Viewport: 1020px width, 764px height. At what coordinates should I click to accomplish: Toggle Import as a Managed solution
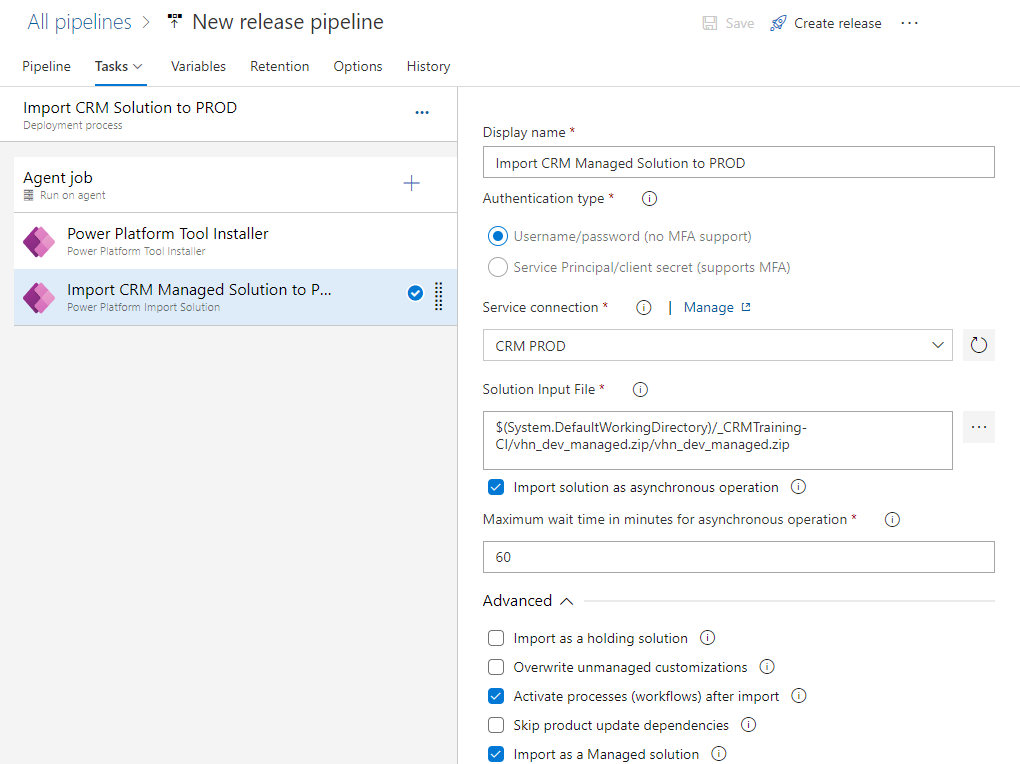(496, 754)
